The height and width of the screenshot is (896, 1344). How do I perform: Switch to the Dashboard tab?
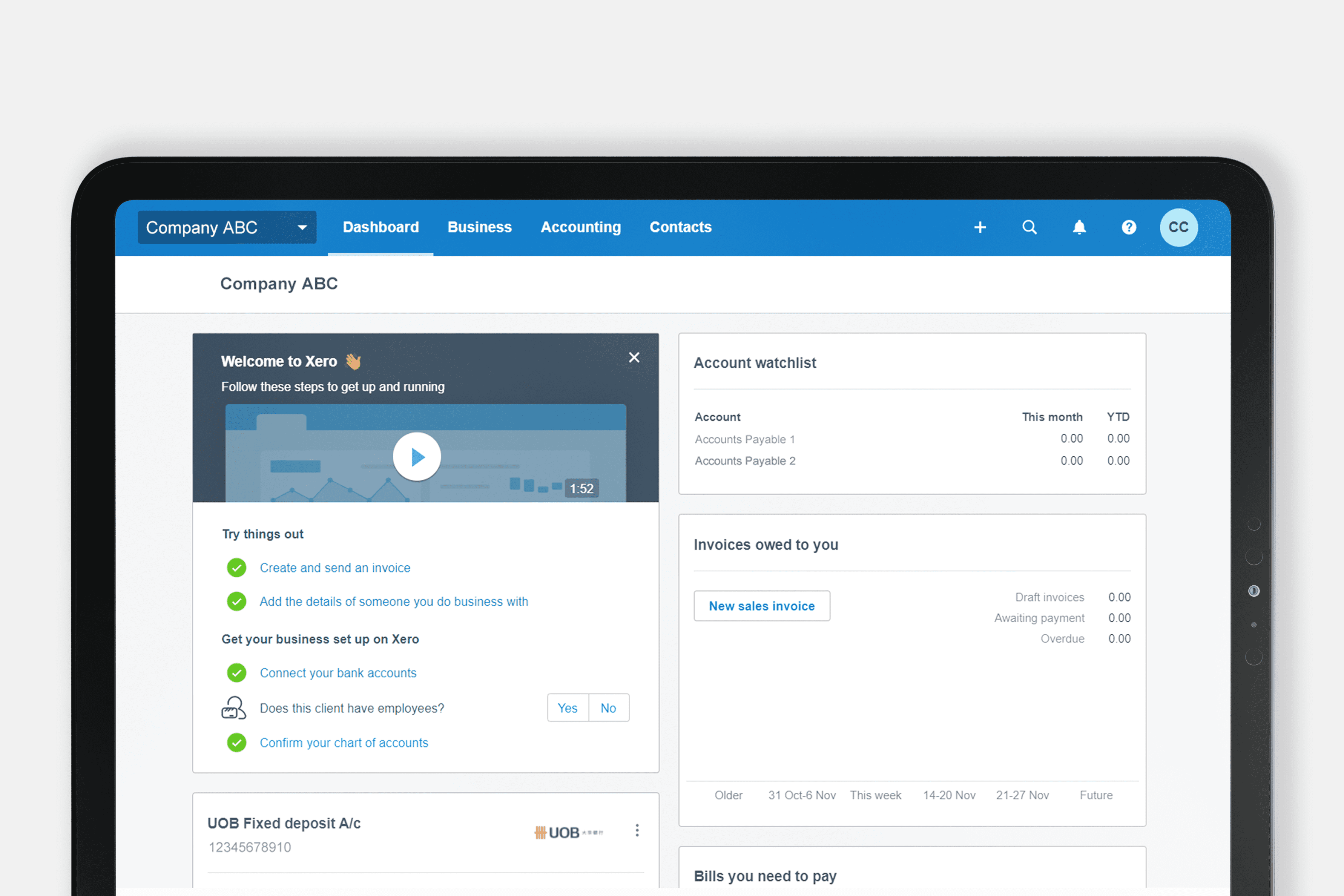(381, 227)
